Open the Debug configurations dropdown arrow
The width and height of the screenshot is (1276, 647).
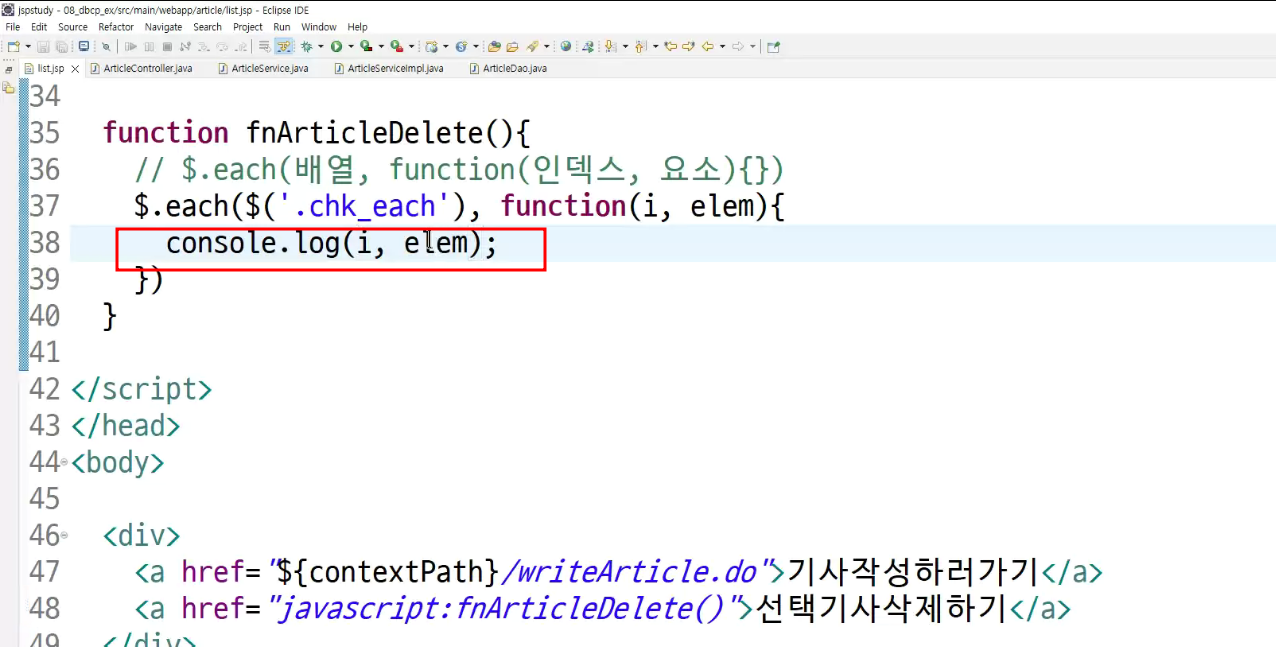pos(321,46)
